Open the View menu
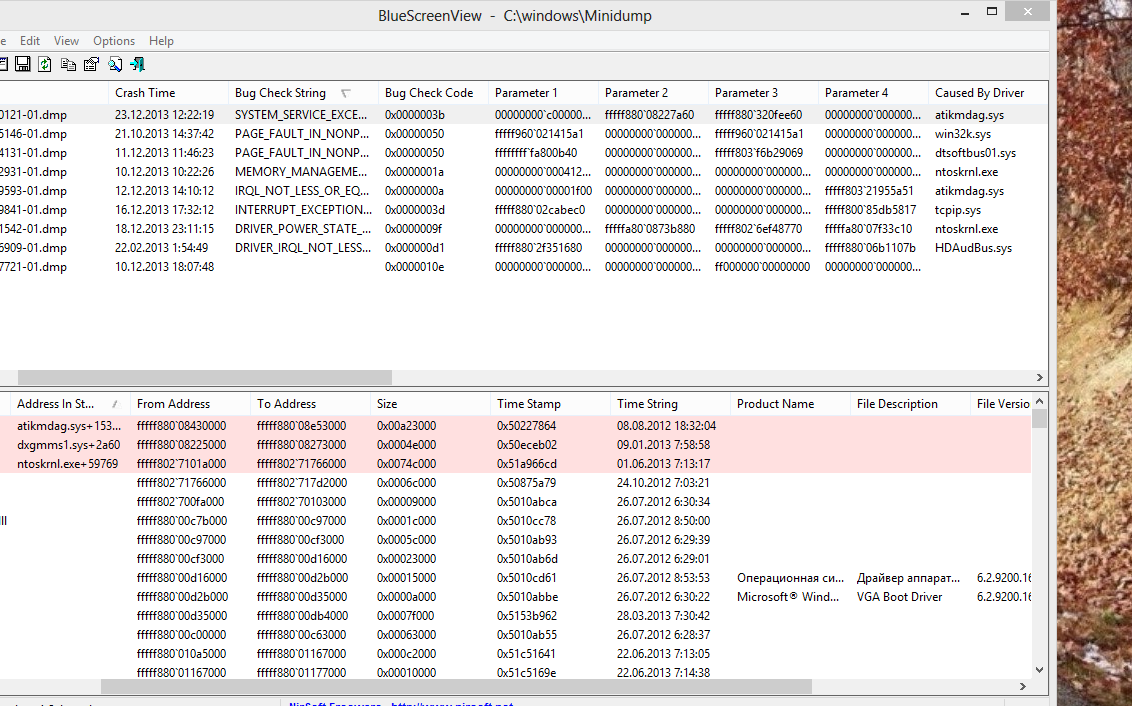The image size is (1132, 706). tap(66, 40)
